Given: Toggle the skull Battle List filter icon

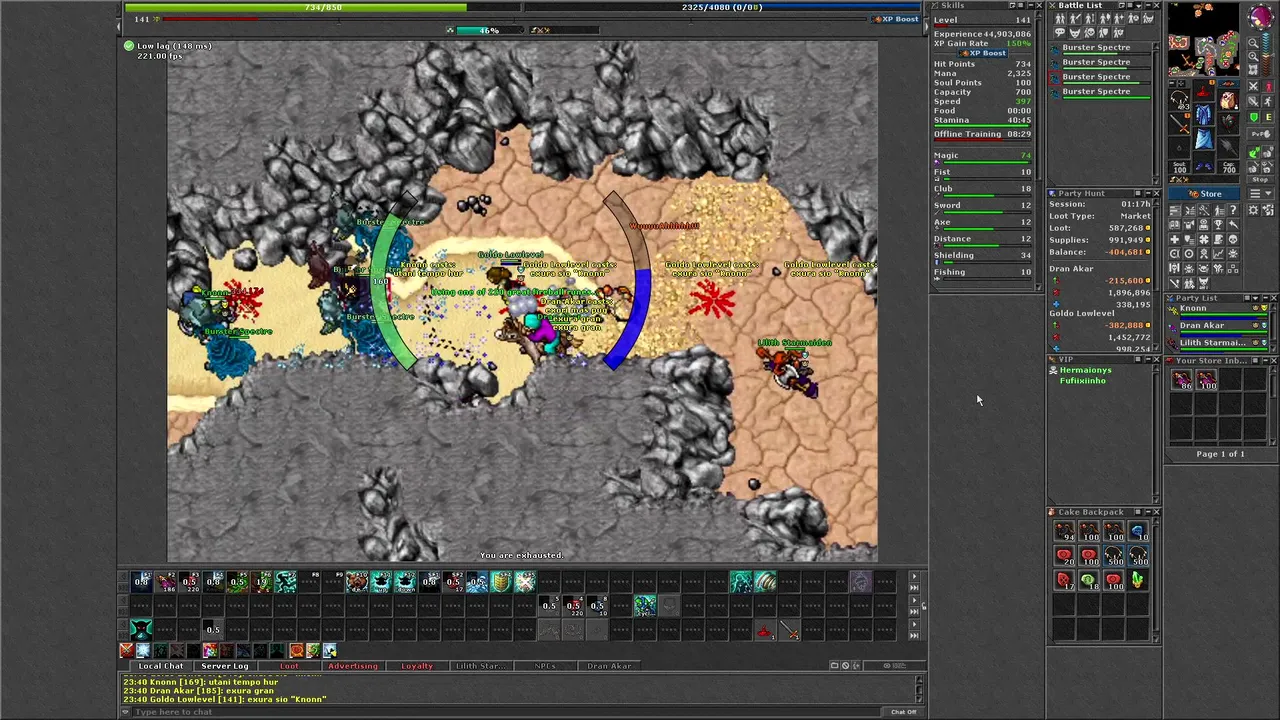Looking at the screenshot, I should [1090, 32].
